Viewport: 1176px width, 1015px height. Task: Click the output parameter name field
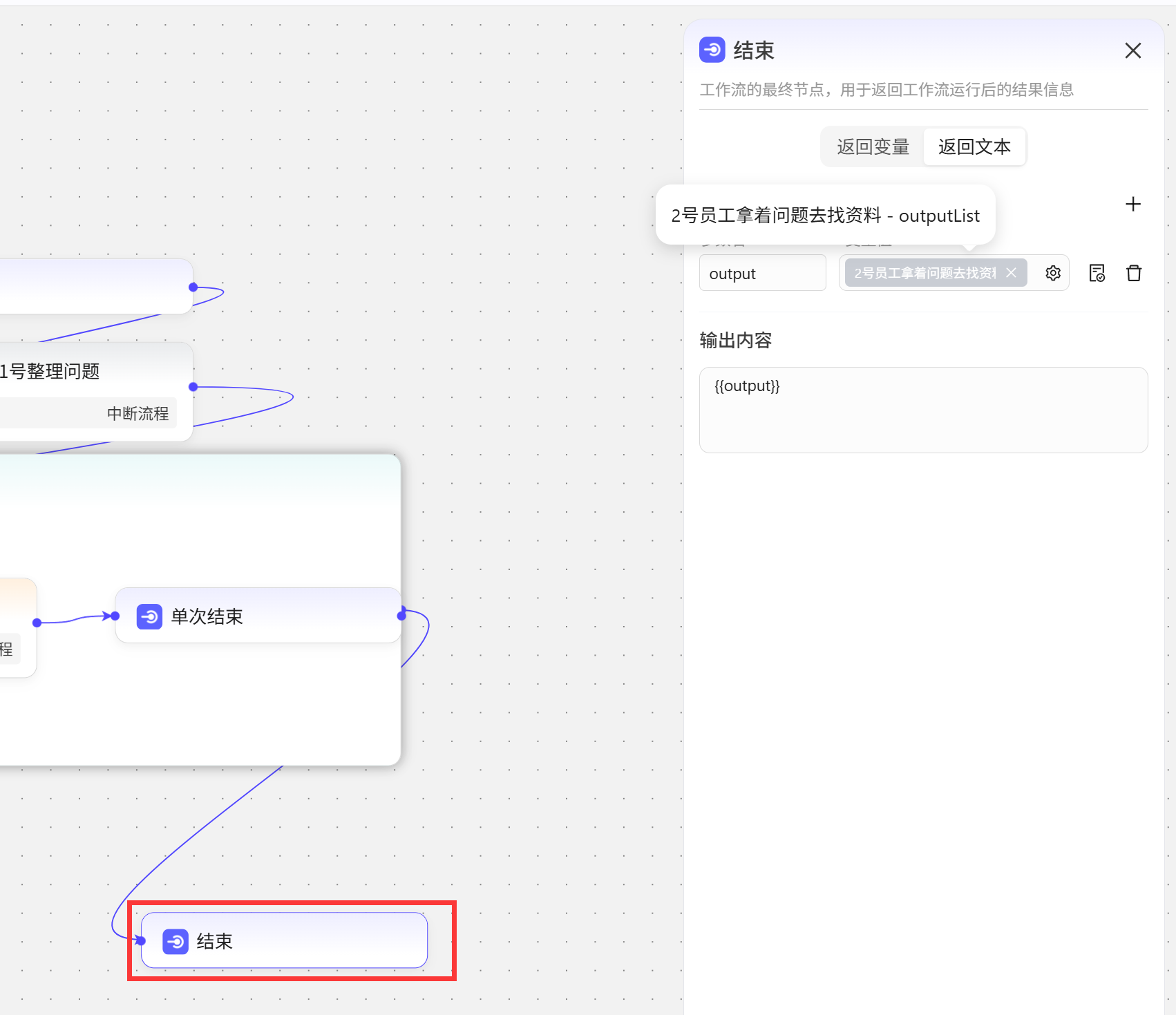(x=762, y=274)
